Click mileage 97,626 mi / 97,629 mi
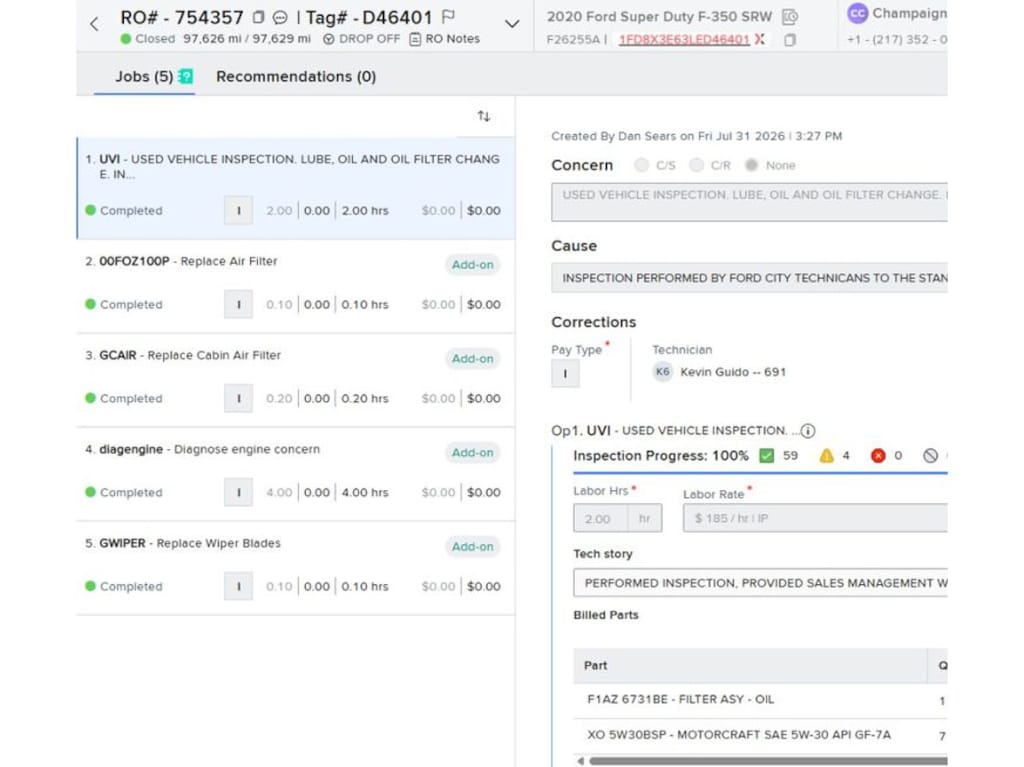 (x=247, y=39)
